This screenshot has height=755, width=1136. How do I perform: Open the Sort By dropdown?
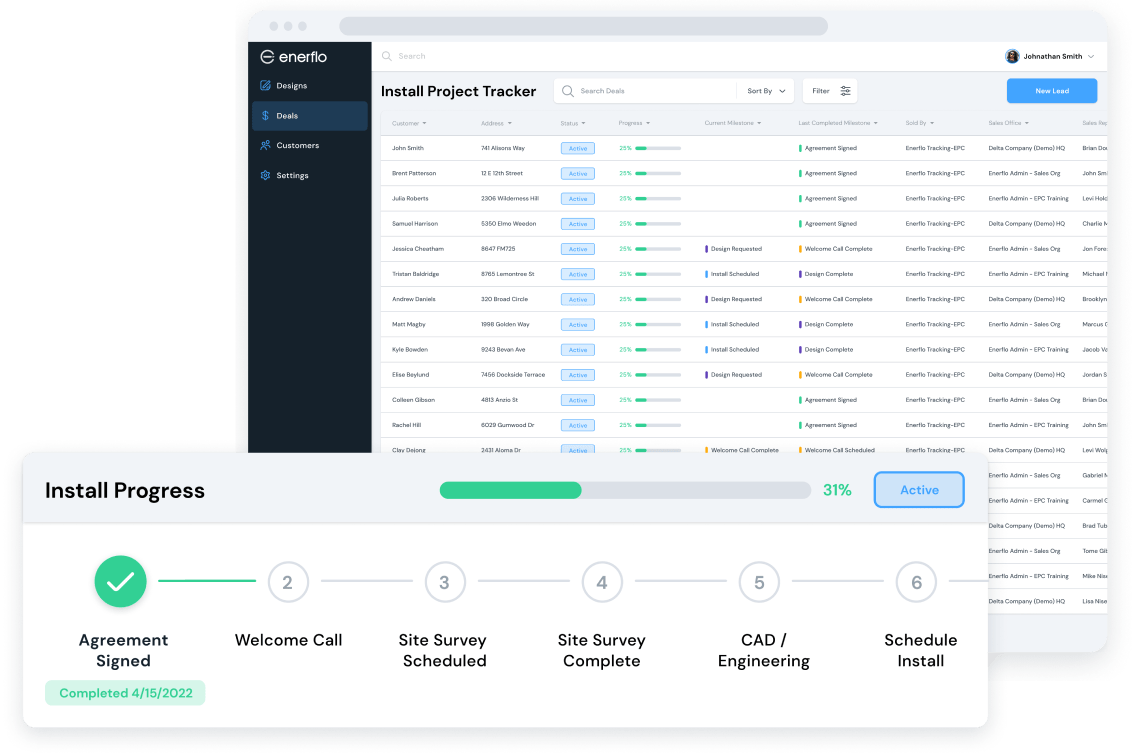(766, 91)
